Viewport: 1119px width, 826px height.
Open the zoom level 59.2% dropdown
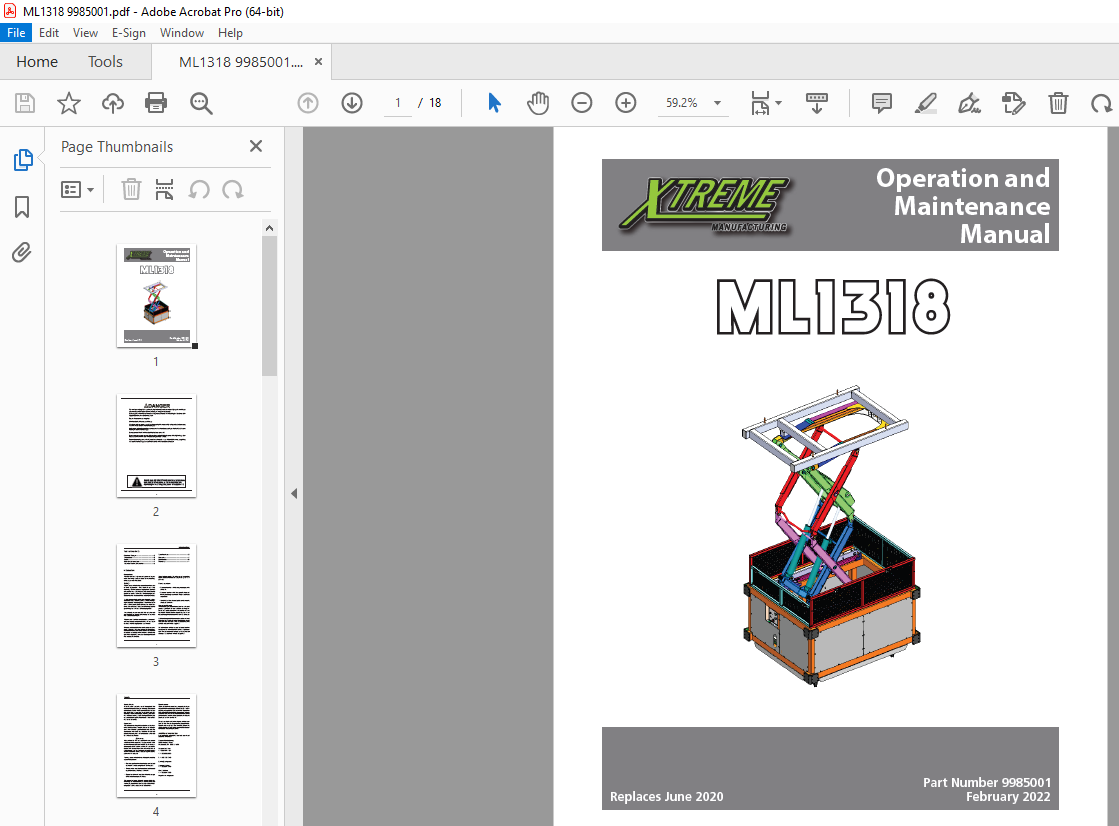(x=717, y=104)
